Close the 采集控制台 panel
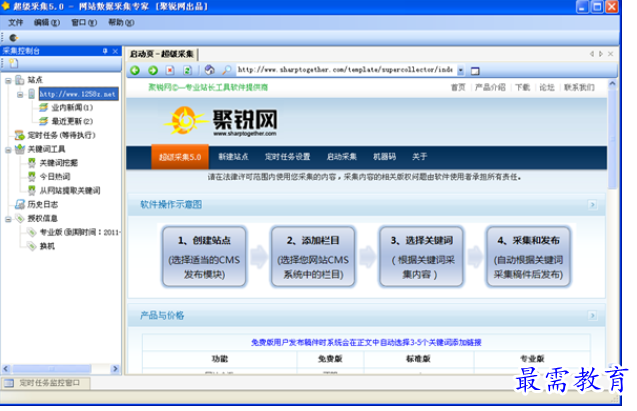 tap(115, 51)
